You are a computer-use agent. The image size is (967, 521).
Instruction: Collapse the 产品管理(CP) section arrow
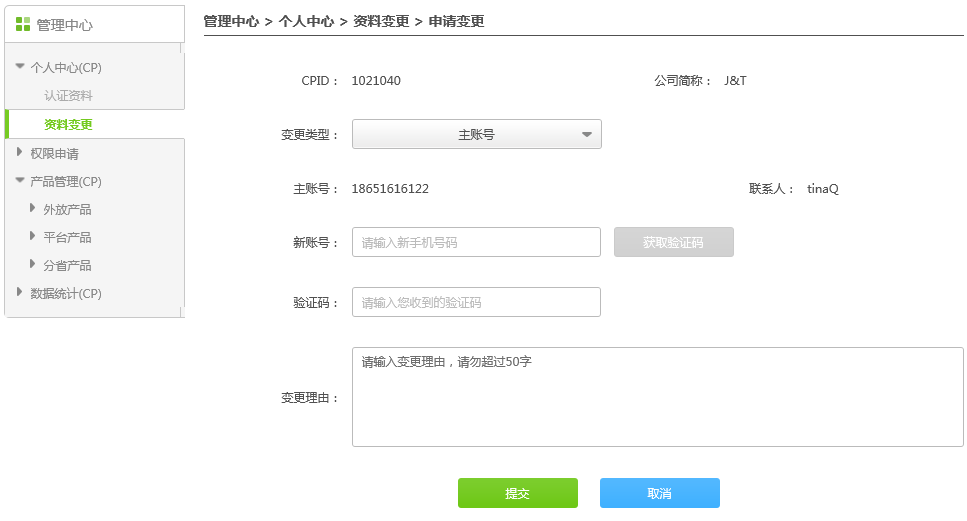pos(20,181)
